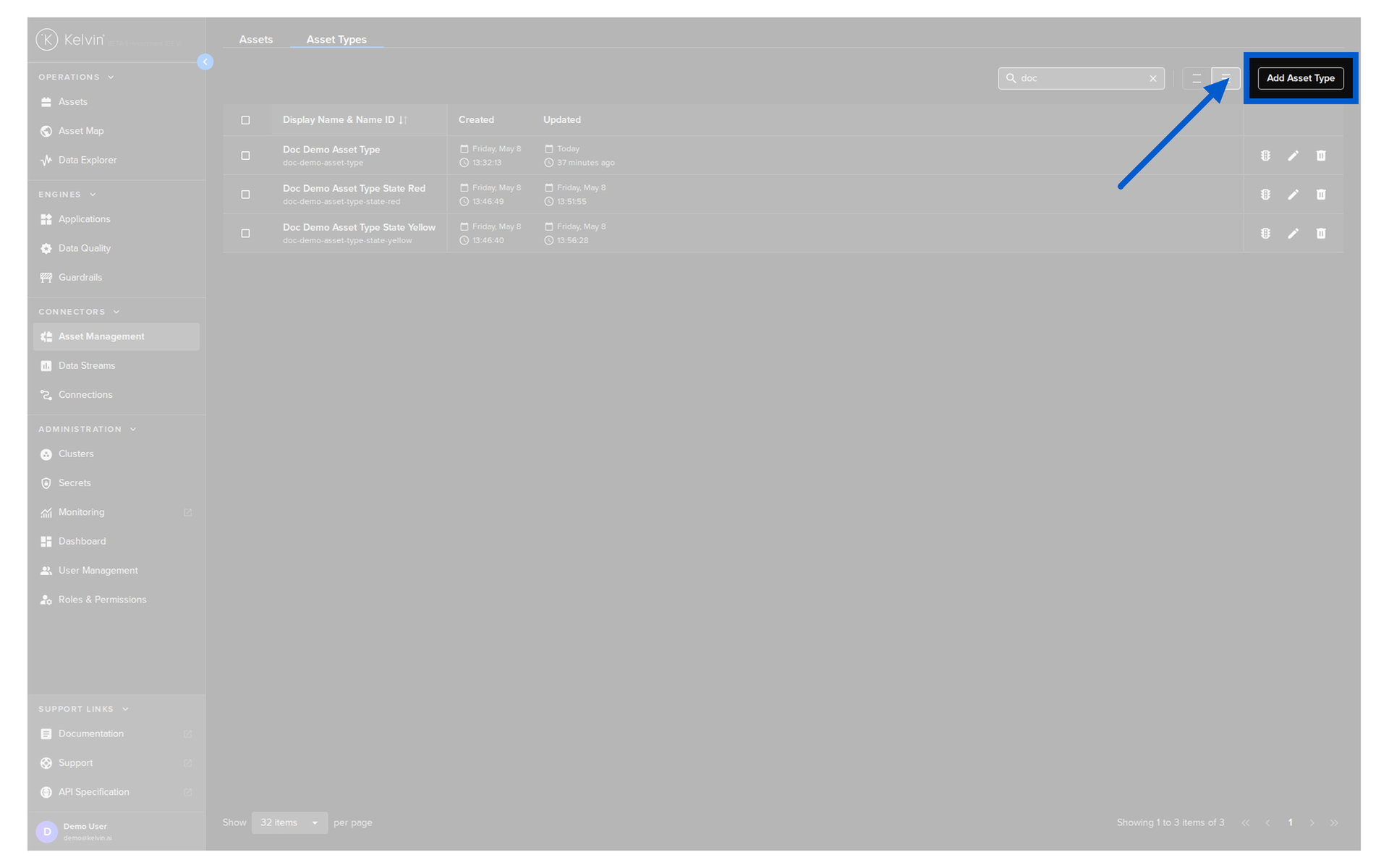Open the Documentation support link

91,733
